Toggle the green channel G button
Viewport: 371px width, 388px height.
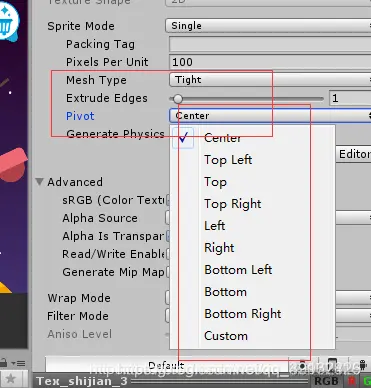367,381
